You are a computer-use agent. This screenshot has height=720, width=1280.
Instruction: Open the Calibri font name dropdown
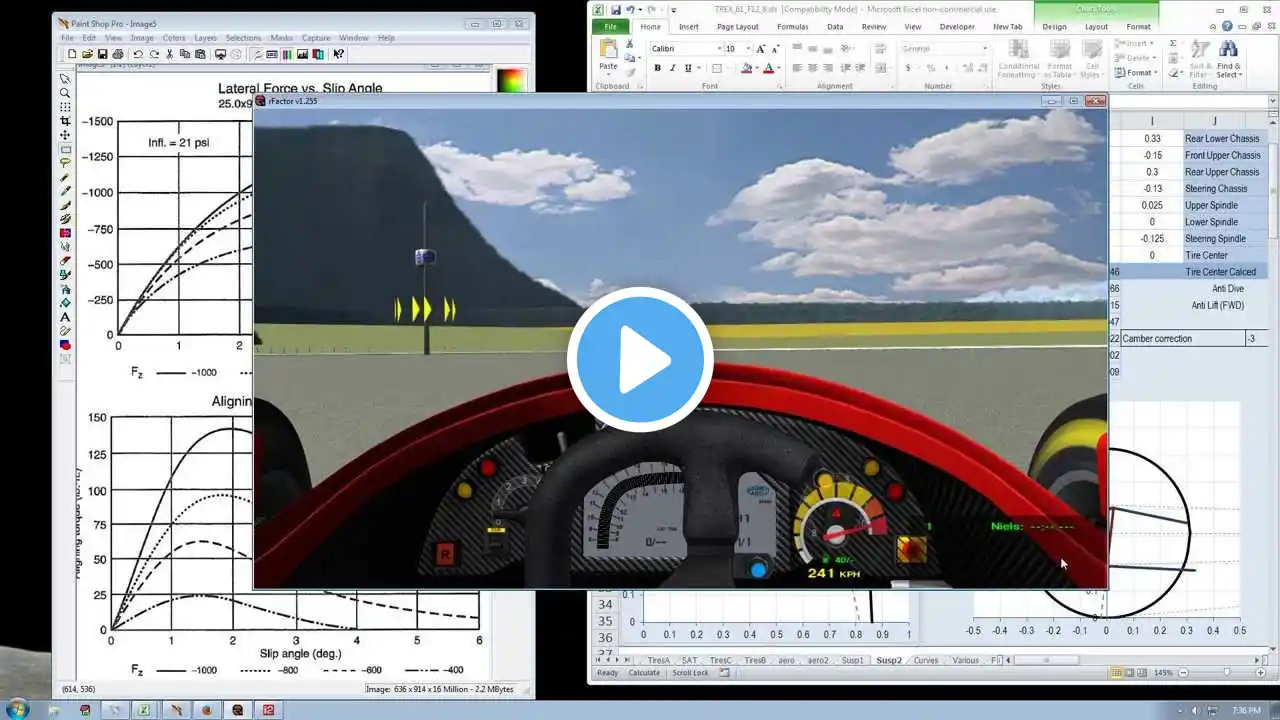coord(718,49)
